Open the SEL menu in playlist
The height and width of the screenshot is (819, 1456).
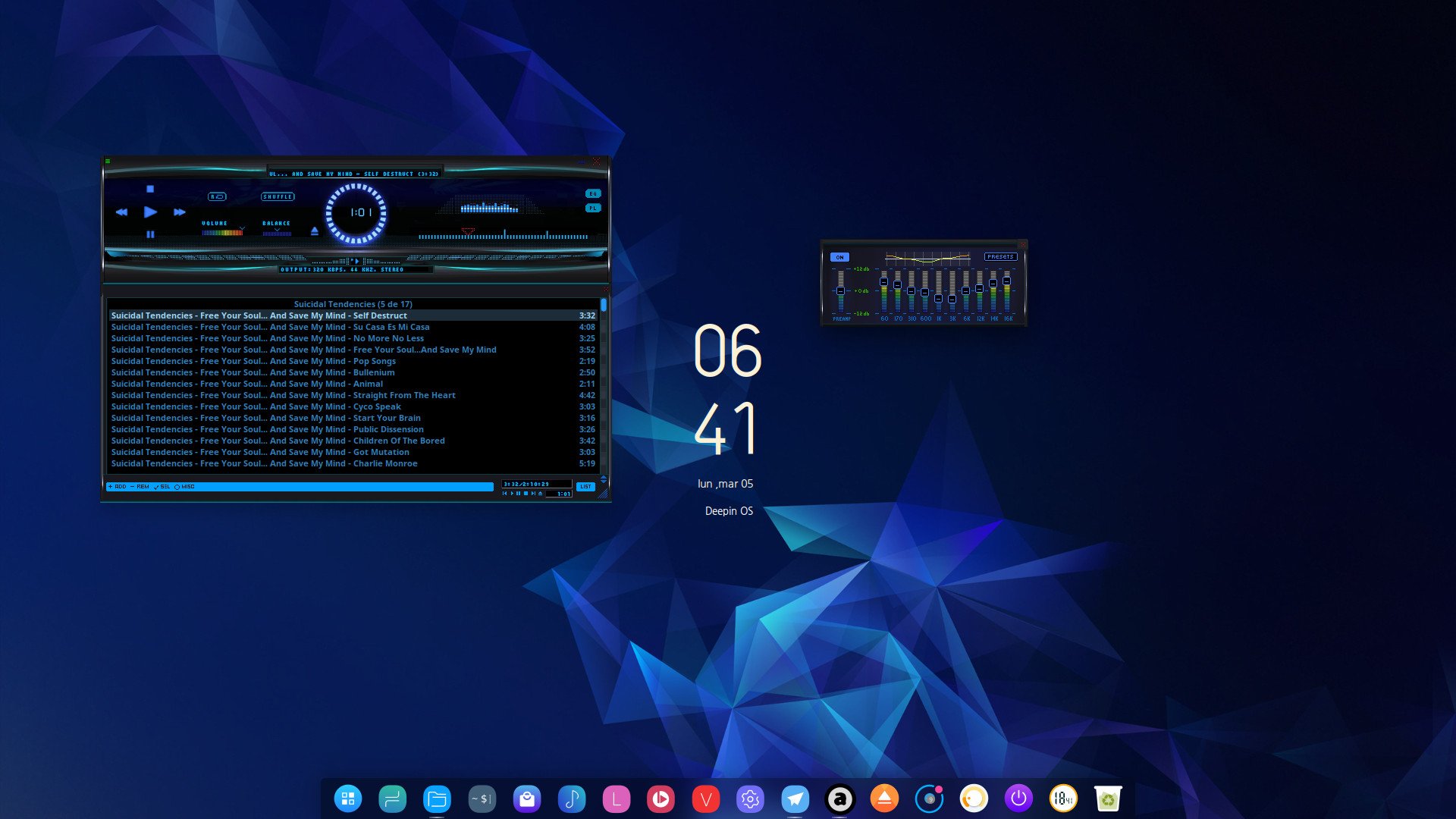pyautogui.click(x=162, y=487)
